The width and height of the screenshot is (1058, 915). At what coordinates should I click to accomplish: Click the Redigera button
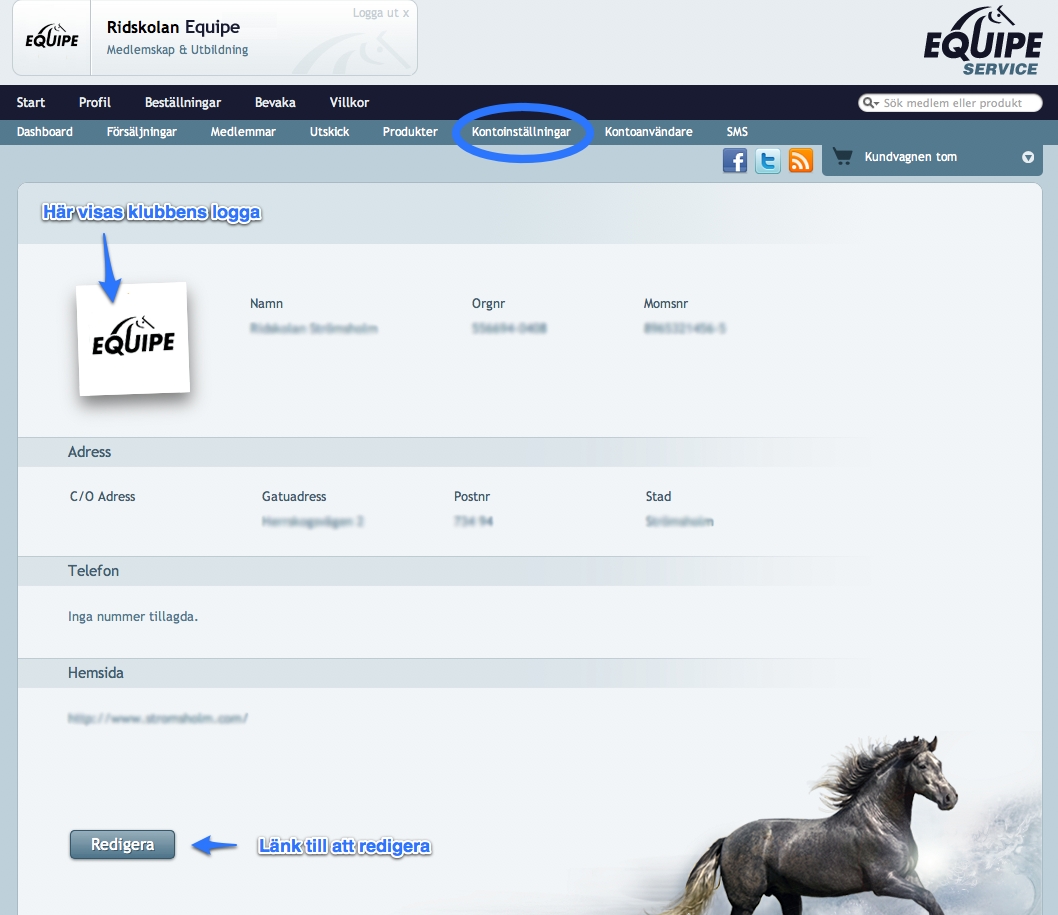122,845
